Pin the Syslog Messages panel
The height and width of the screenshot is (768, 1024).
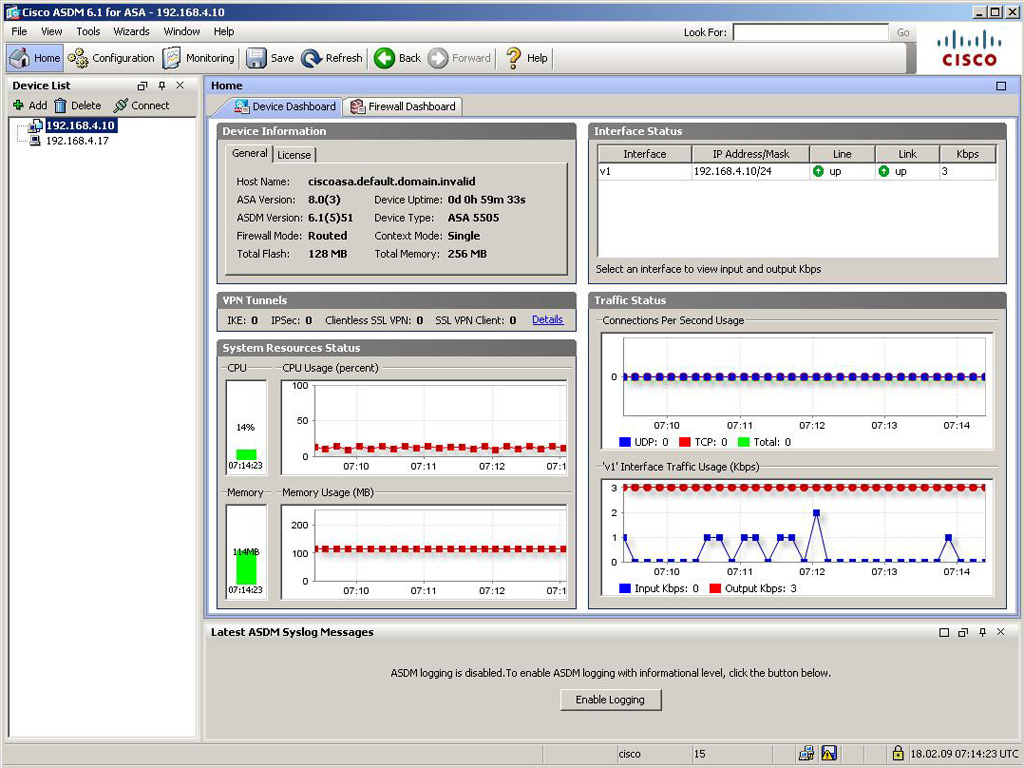(982, 632)
